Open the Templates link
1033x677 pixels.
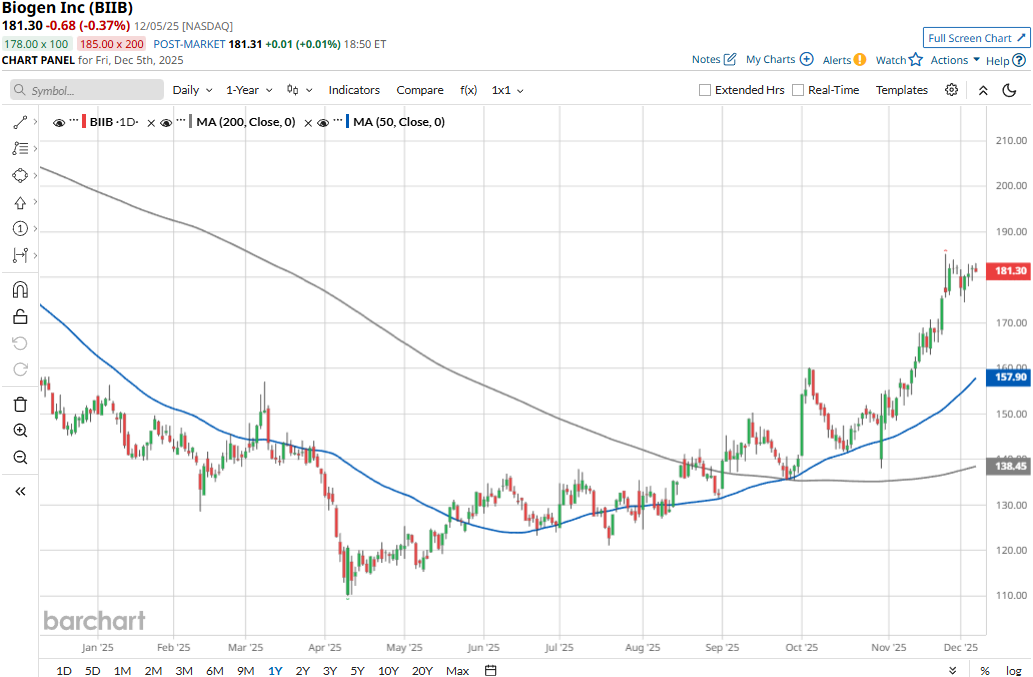[901, 90]
